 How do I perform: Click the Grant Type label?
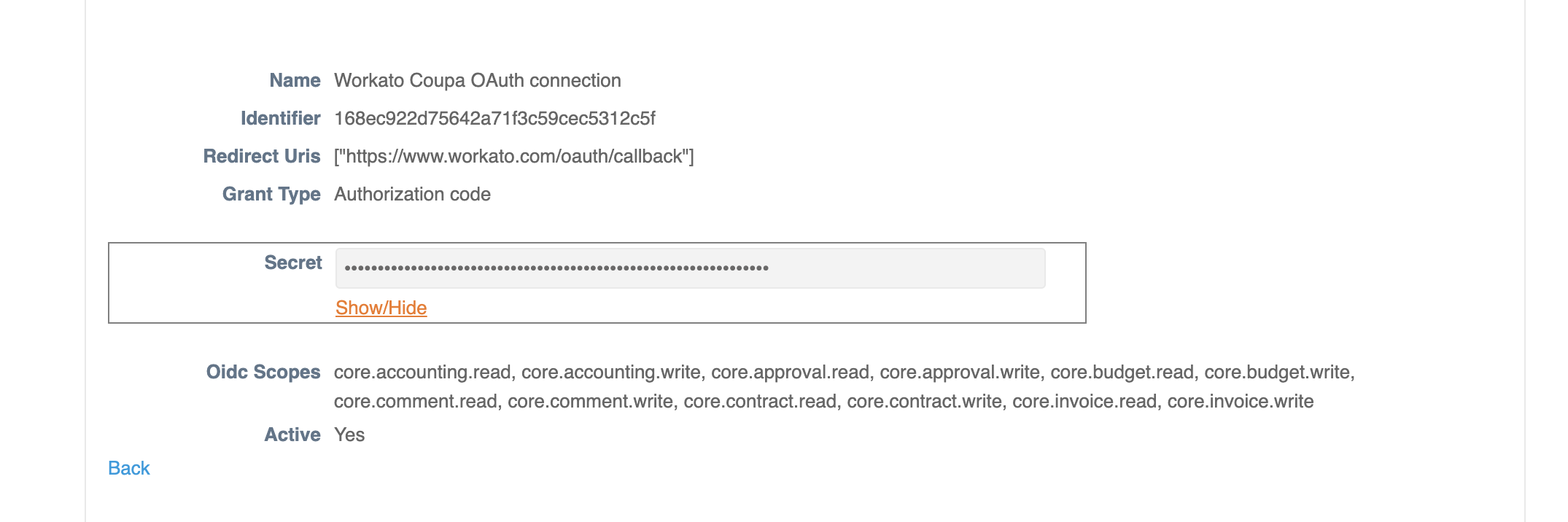(x=271, y=194)
